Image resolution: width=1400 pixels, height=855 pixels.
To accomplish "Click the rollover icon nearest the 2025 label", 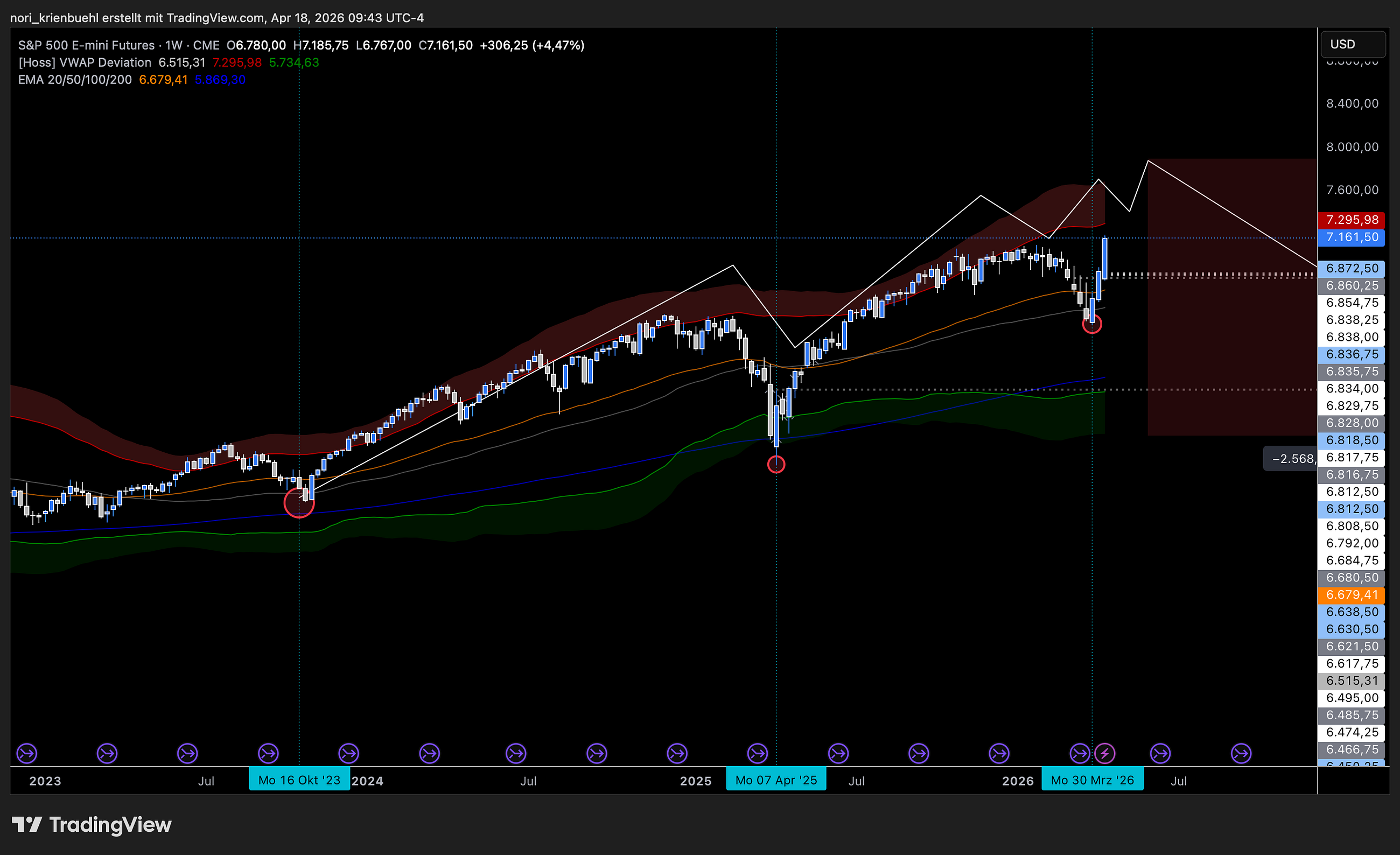I will coord(677,754).
